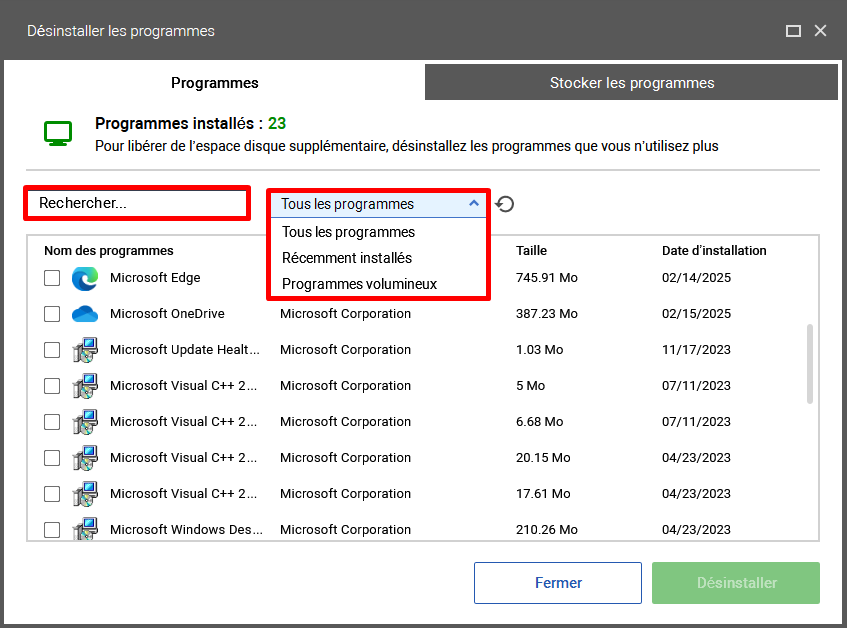847x628 pixels.
Task: Click the 11/17/2023 install date
Action: 696,350
